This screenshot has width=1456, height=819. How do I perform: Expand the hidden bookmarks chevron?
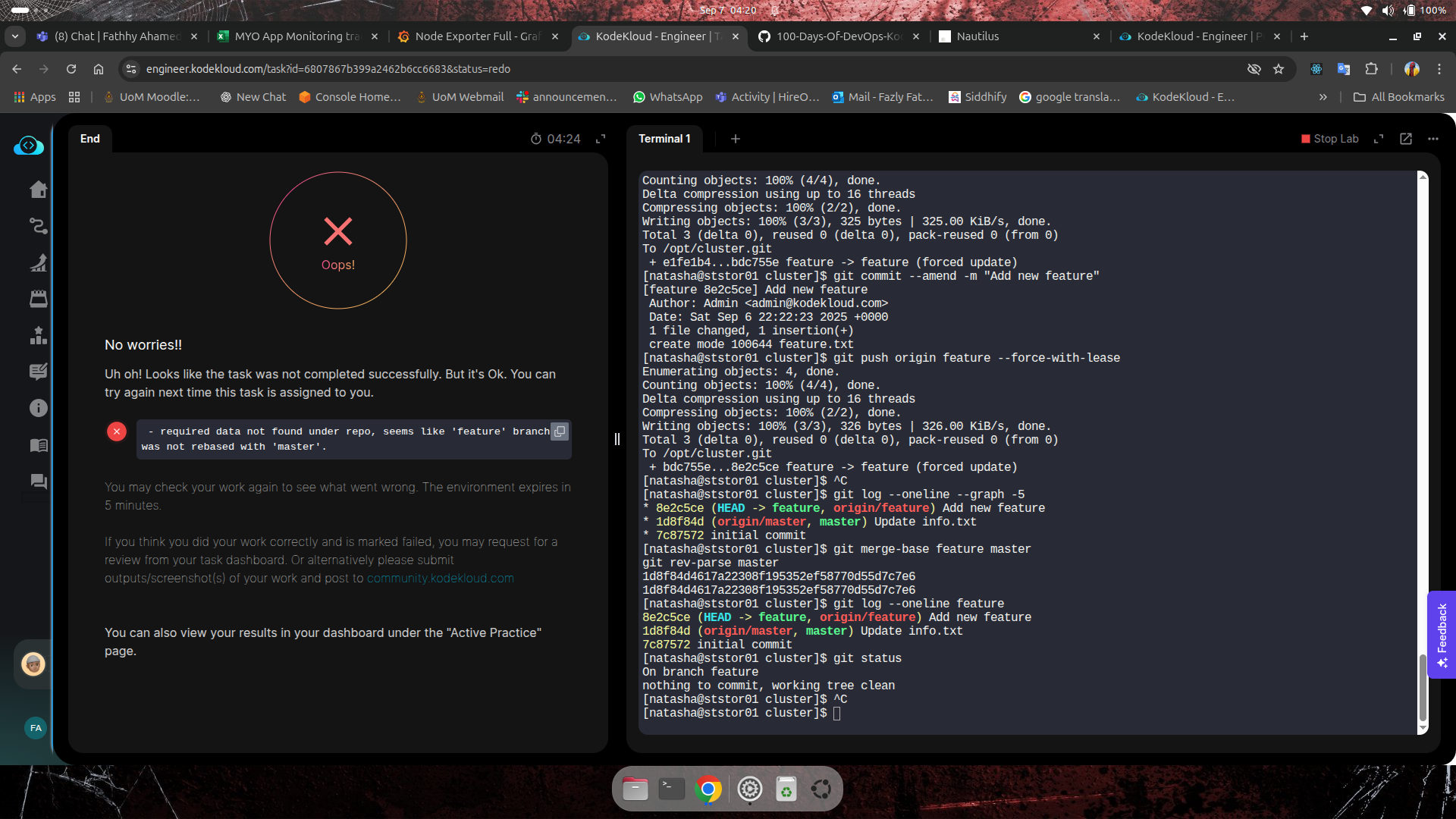(x=1323, y=97)
